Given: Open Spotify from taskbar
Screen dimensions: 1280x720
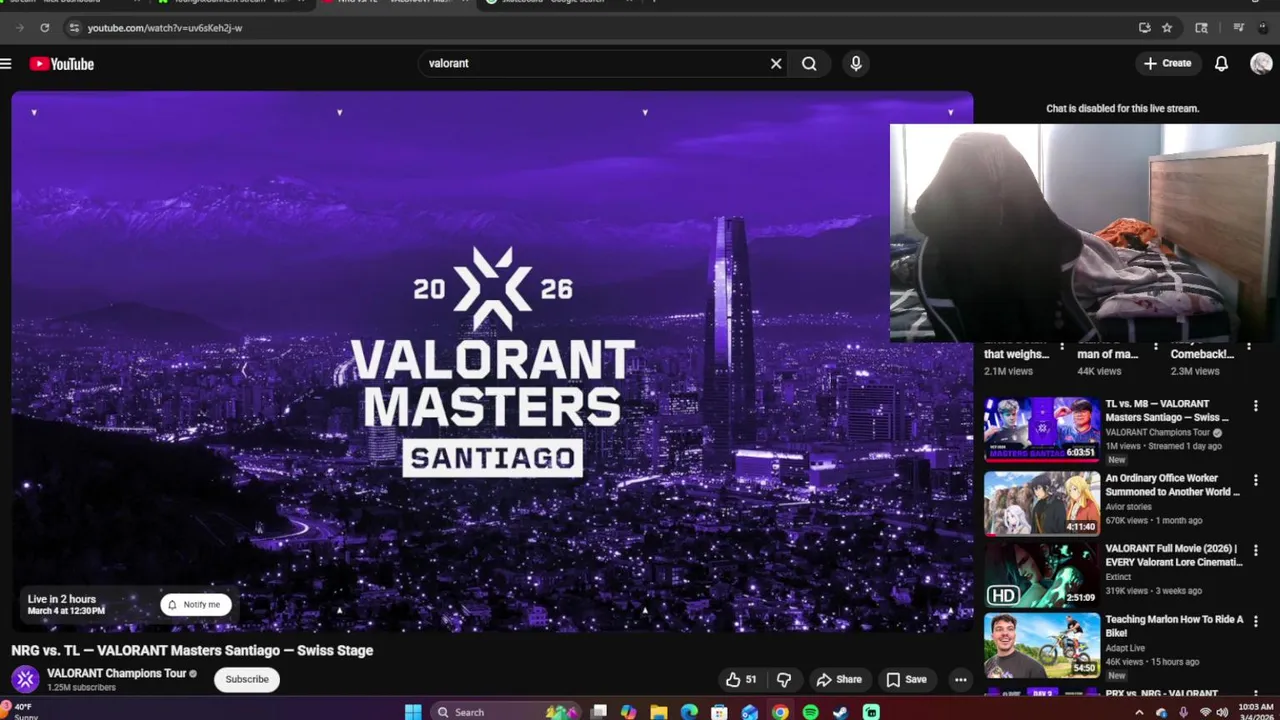Looking at the screenshot, I should (810, 712).
